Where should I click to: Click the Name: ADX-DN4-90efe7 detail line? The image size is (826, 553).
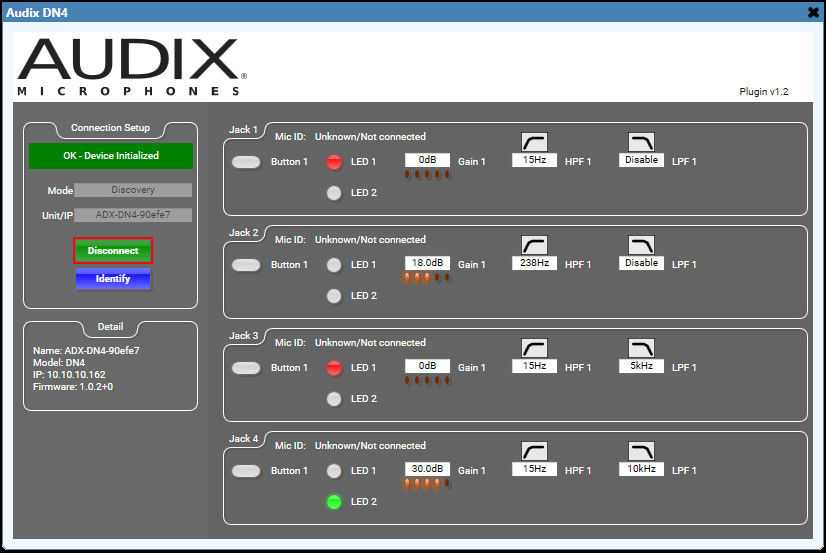pos(86,350)
